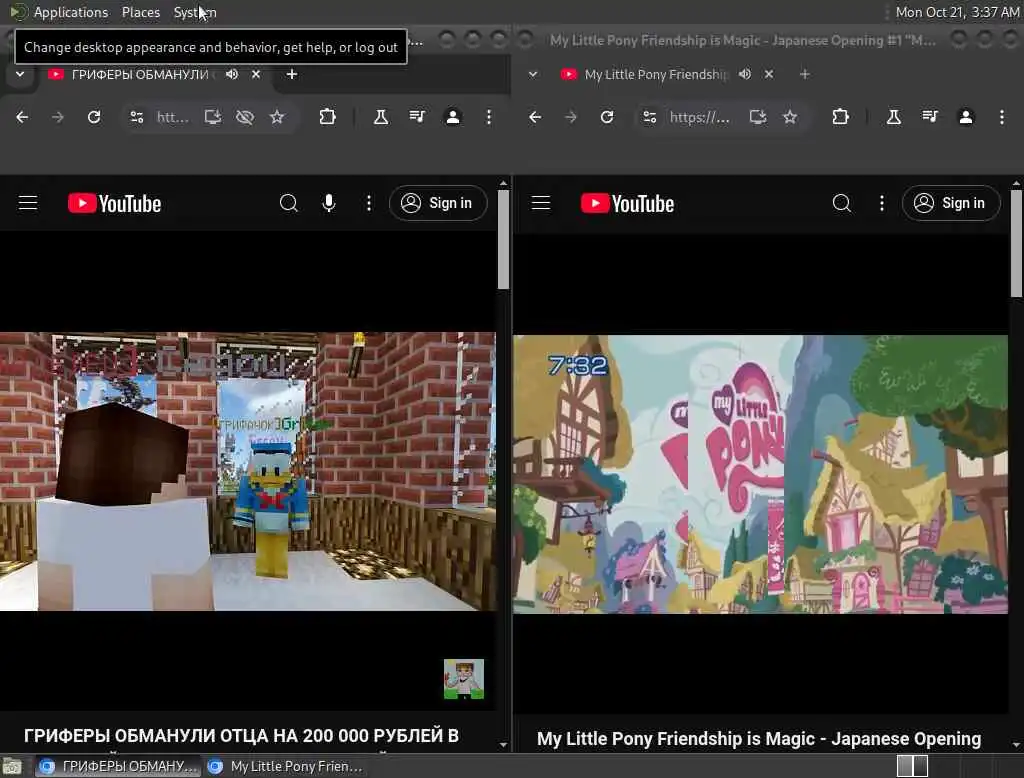Viewport: 1024px width, 778px height.
Task: Click left window scrollbar down arrow
Action: click(x=503, y=745)
